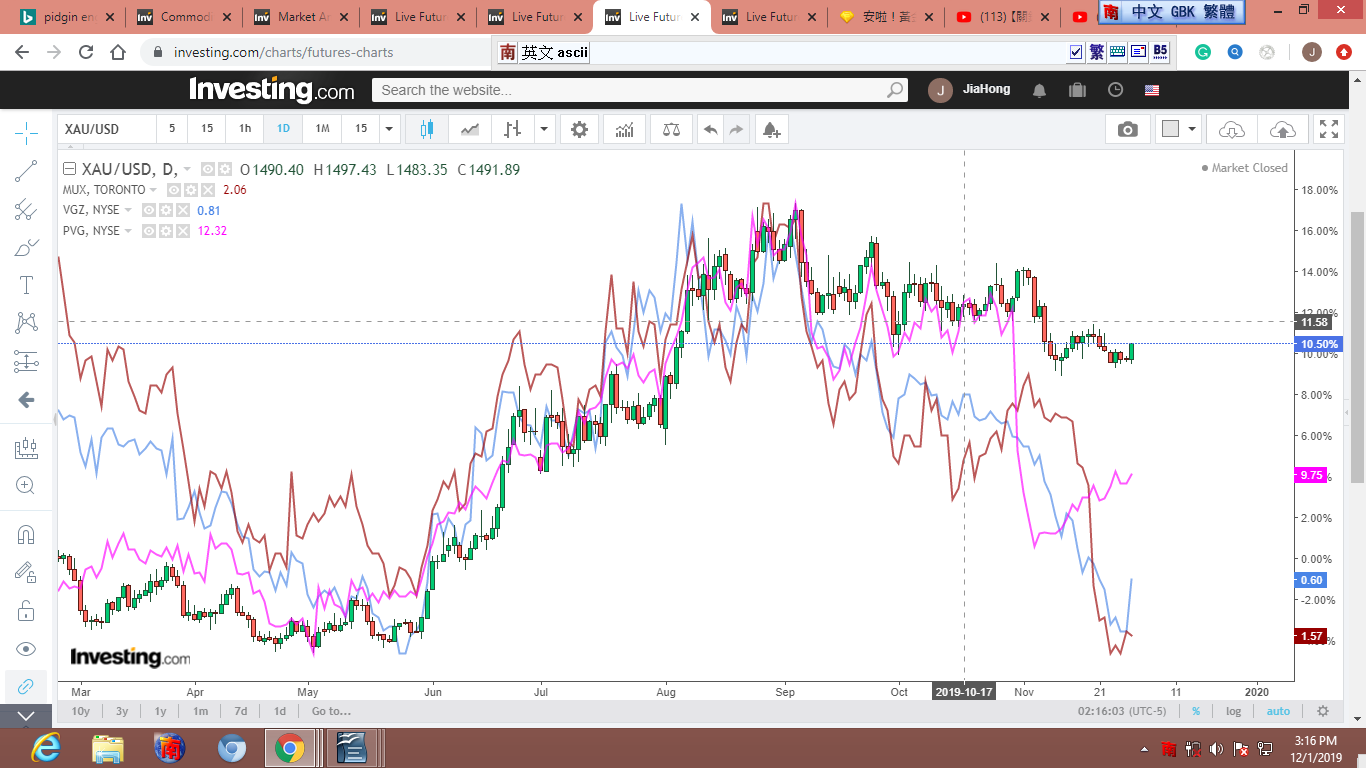1366x768 pixels.
Task: Open the indicators chart icon
Action: 624,129
